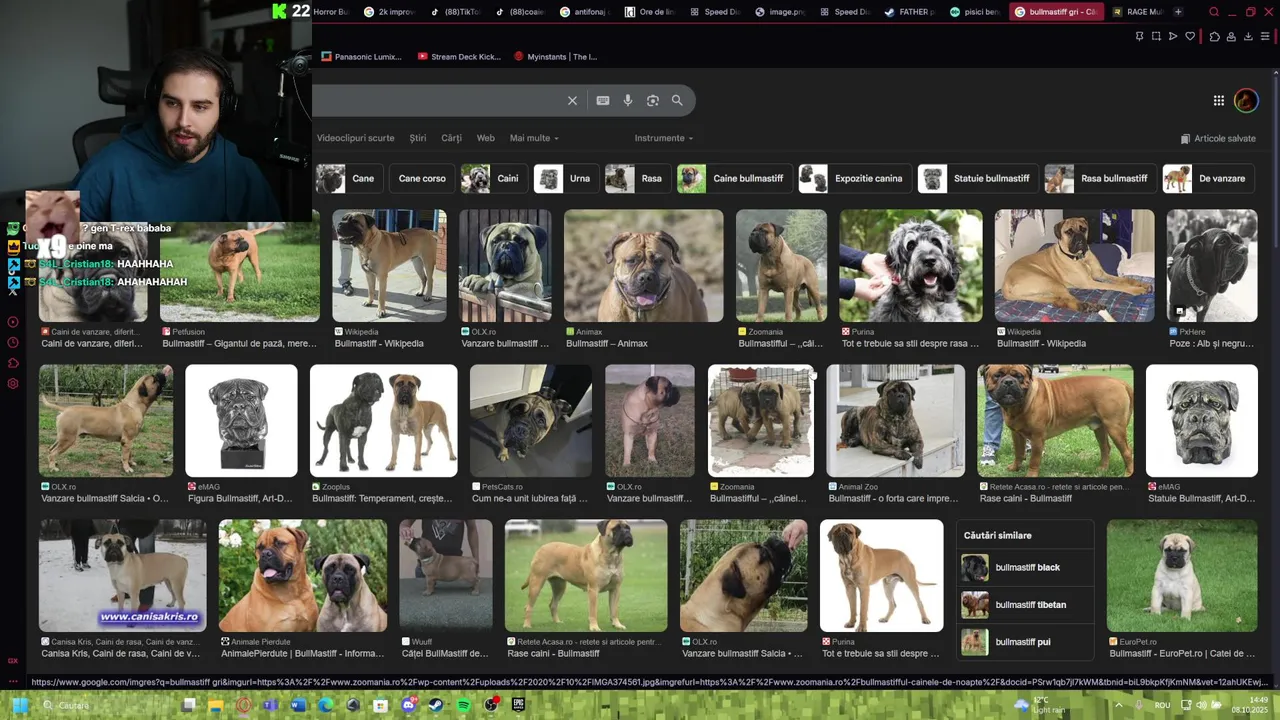This screenshot has height=720, width=1280.
Task: Open the browser downloads icon
Action: pyautogui.click(x=1248, y=36)
